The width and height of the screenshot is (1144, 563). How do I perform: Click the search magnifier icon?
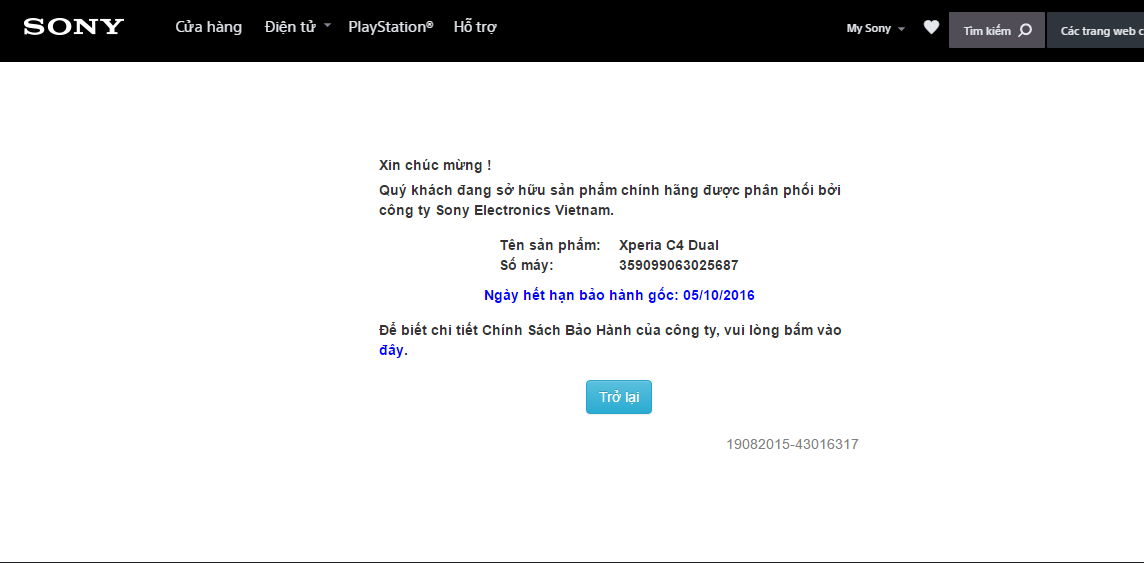click(x=1025, y=31)
